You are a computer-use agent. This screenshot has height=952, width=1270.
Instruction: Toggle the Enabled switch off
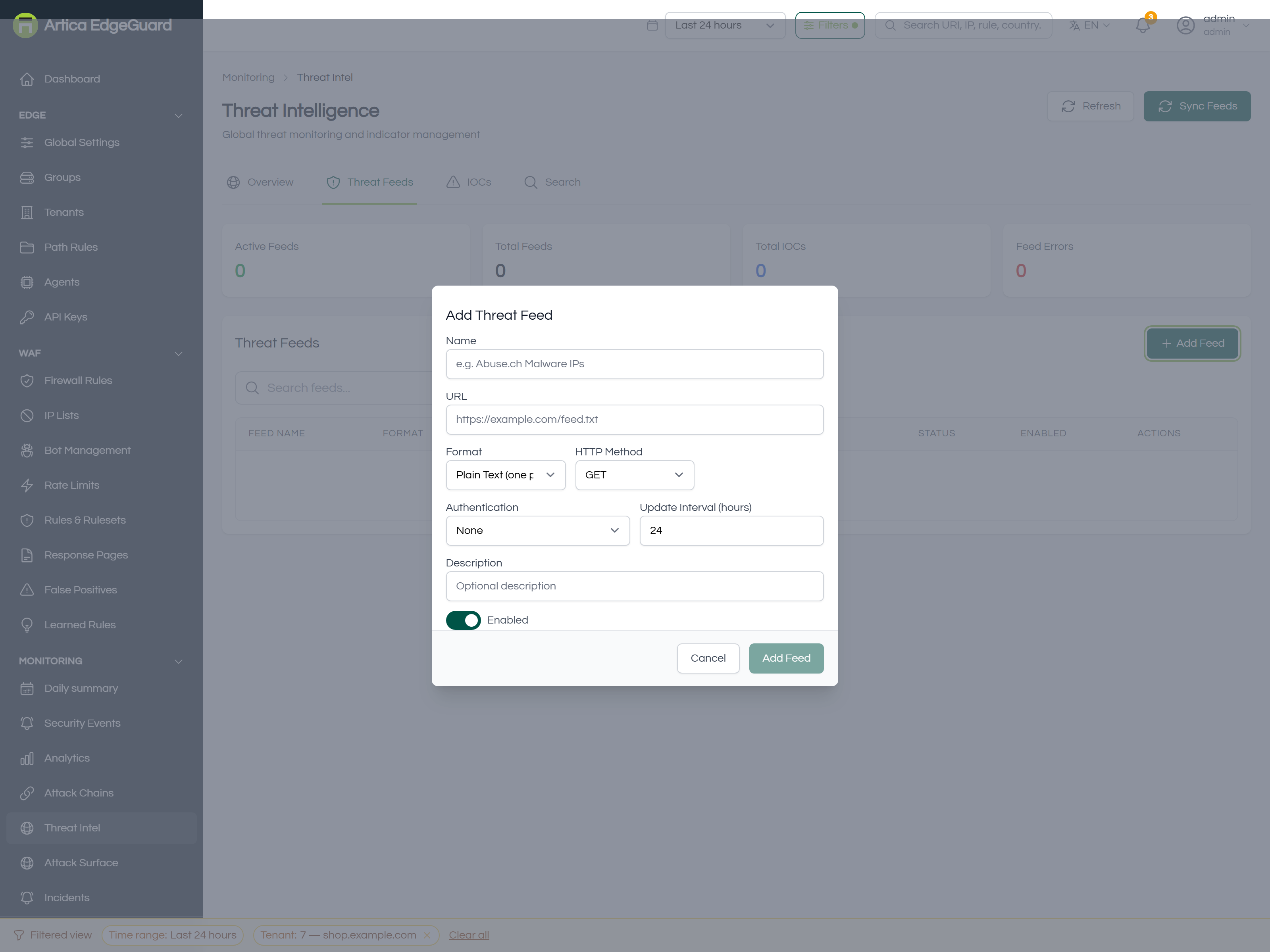pos(463,620)
